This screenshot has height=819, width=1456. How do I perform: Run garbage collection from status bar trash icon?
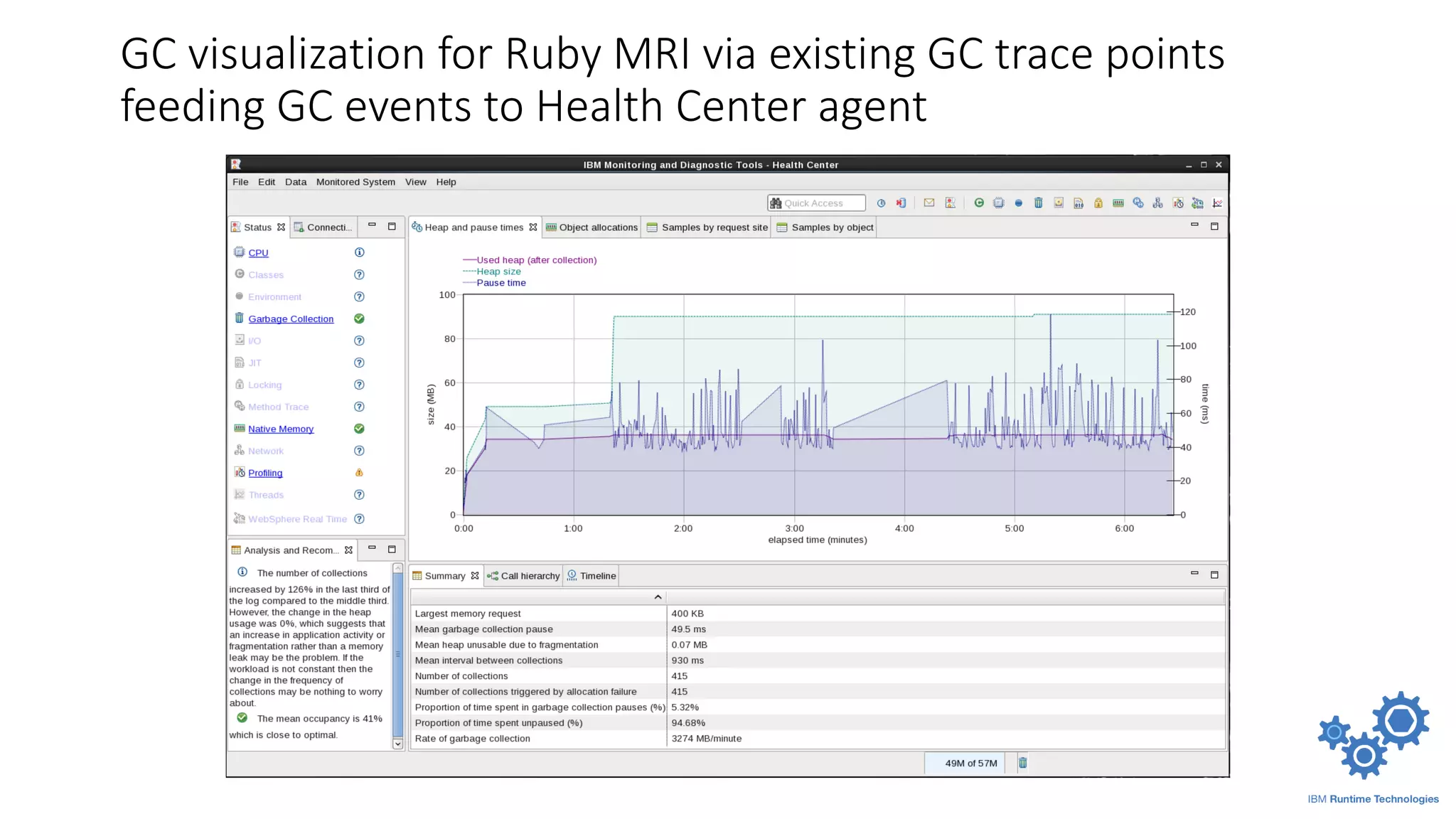pyautogui.click(x=1022, y=763)
